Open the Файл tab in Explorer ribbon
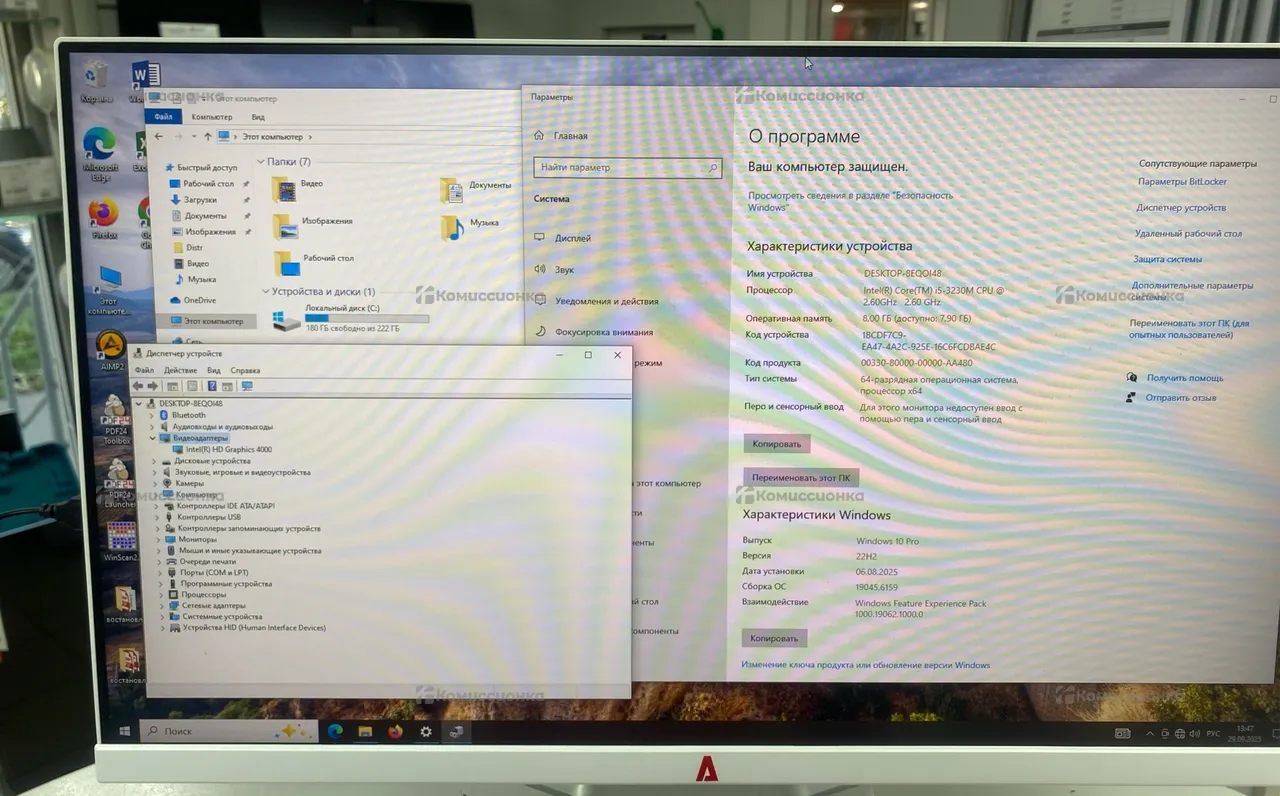This screenshot has width=1280, height=796. pyautogui.click(x=164, y=117)
